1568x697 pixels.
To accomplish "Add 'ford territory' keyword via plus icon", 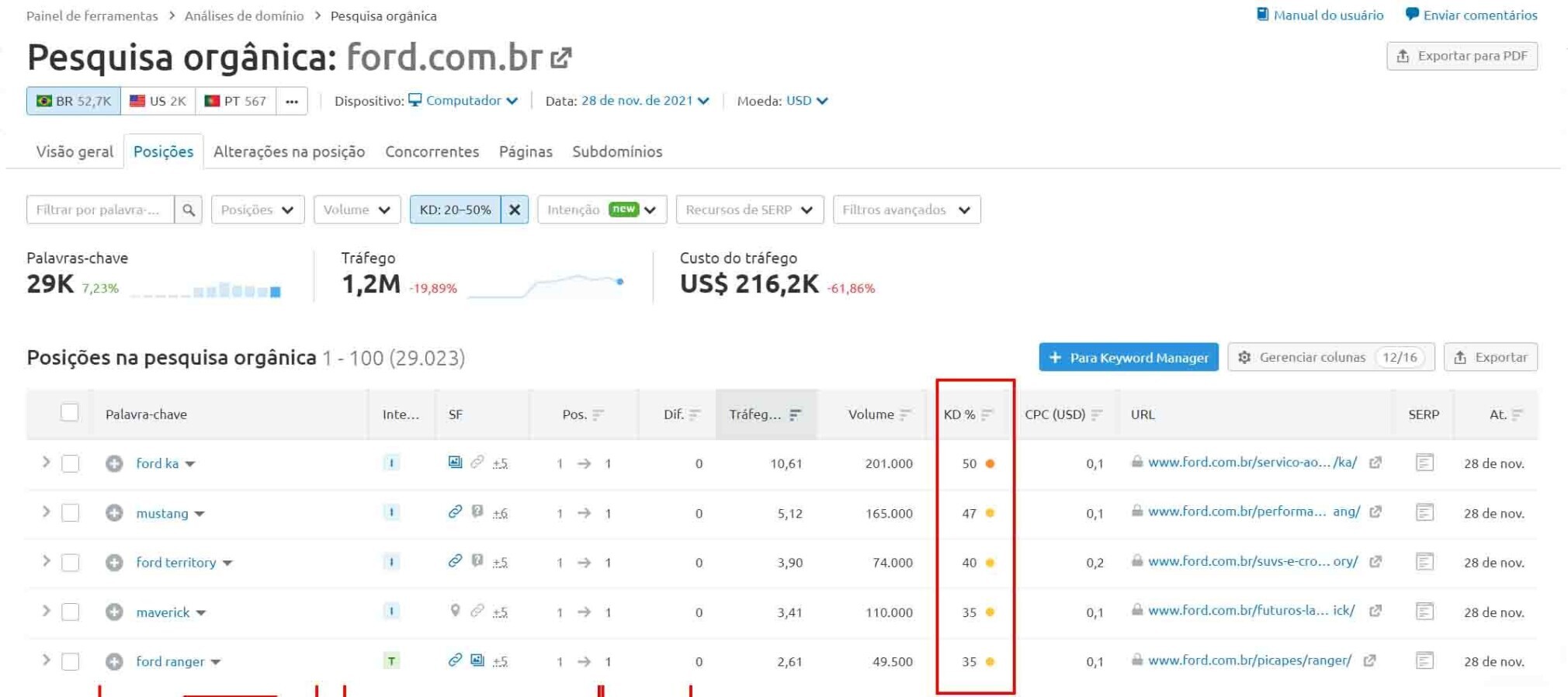I will 114,563.
